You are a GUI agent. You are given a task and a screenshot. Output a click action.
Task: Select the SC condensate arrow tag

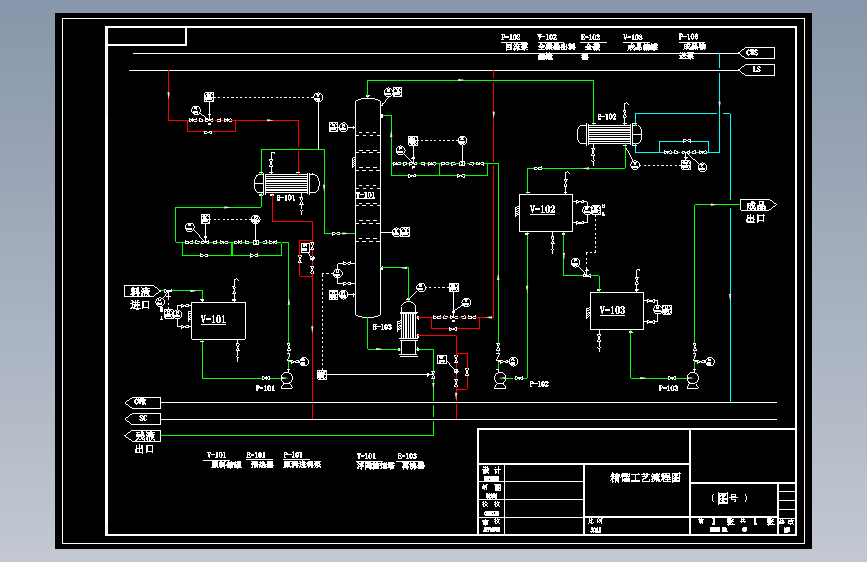(143, 419)
